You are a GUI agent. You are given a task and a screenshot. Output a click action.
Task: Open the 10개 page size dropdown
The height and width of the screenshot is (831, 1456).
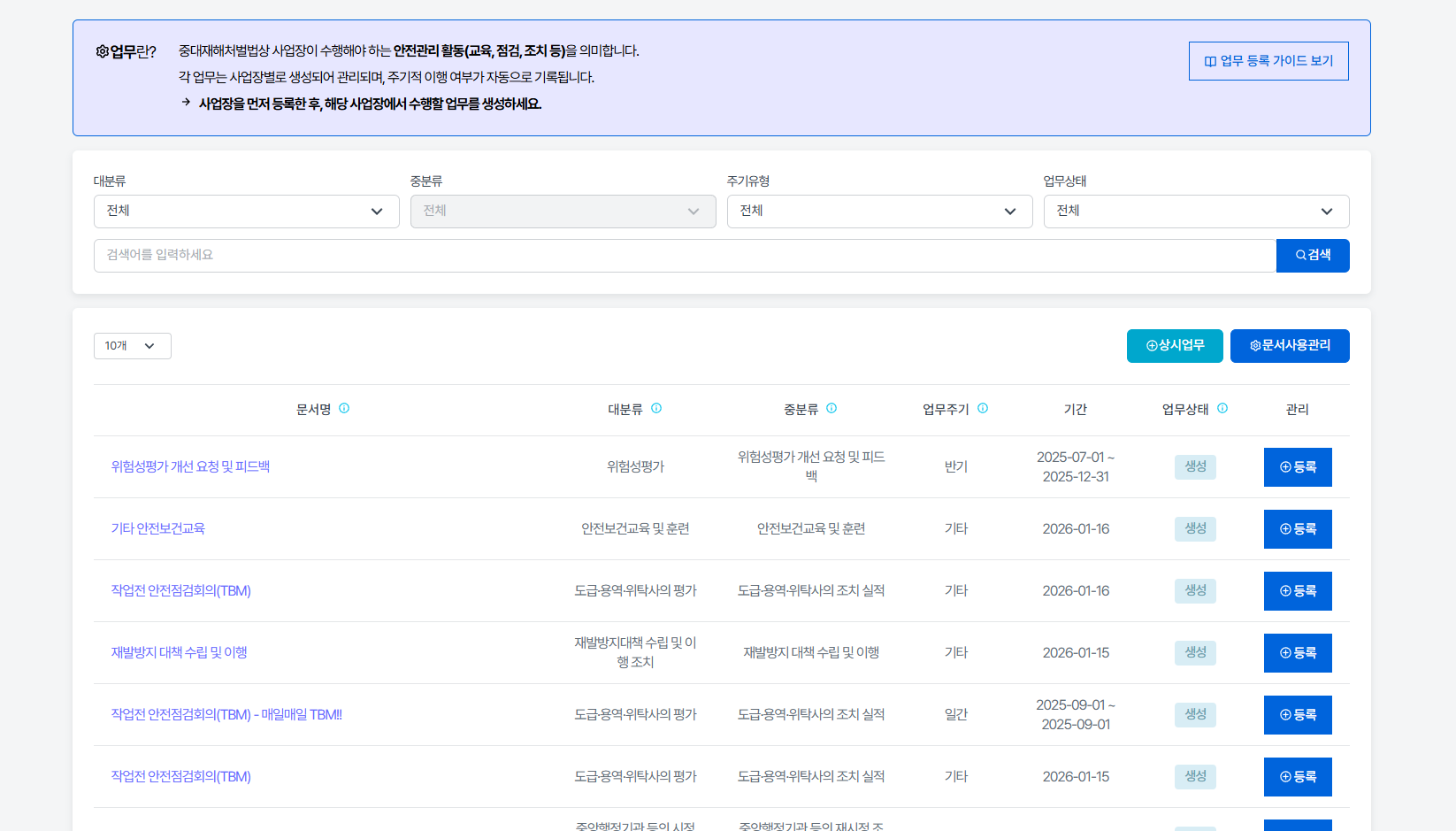click(131, 346)
